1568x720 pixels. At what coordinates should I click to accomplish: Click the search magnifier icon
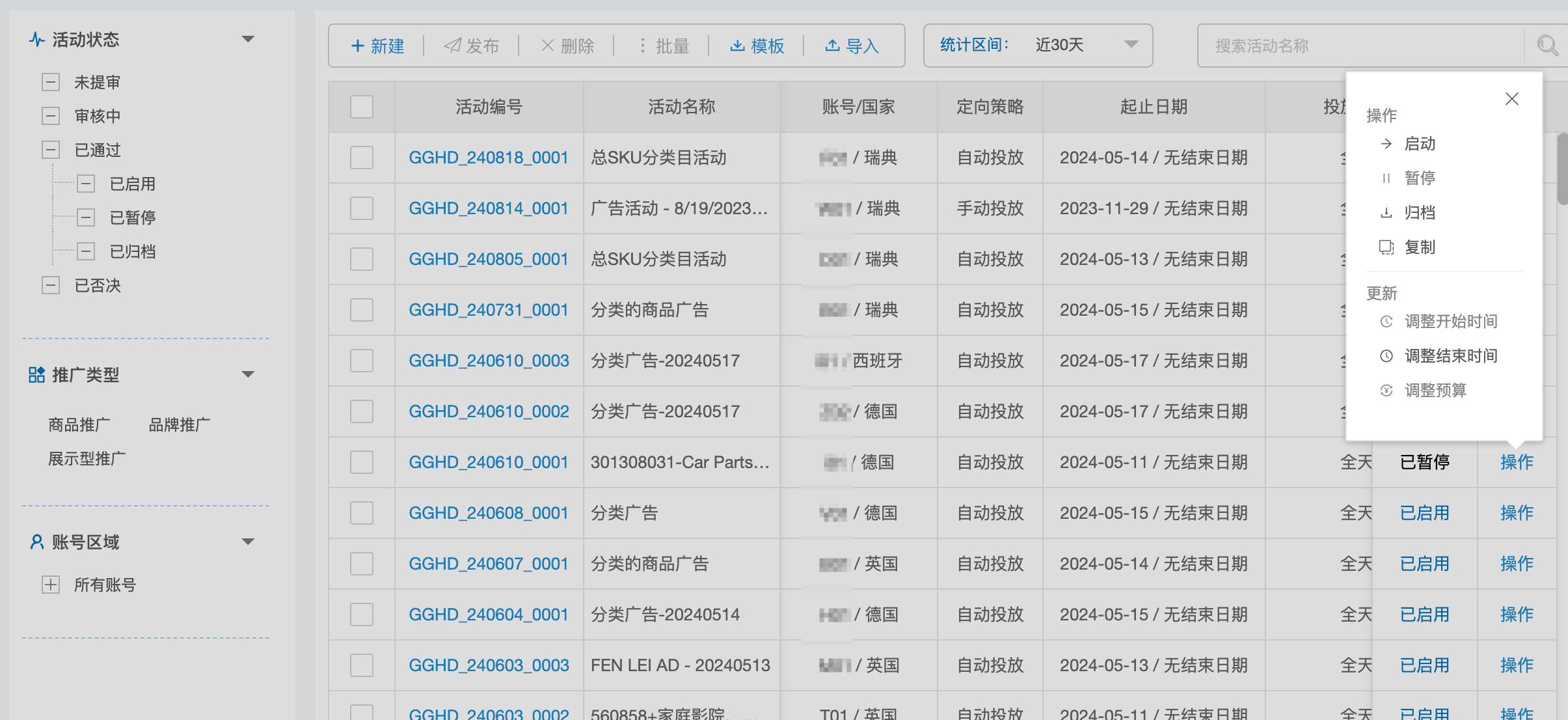[1547, 46]
